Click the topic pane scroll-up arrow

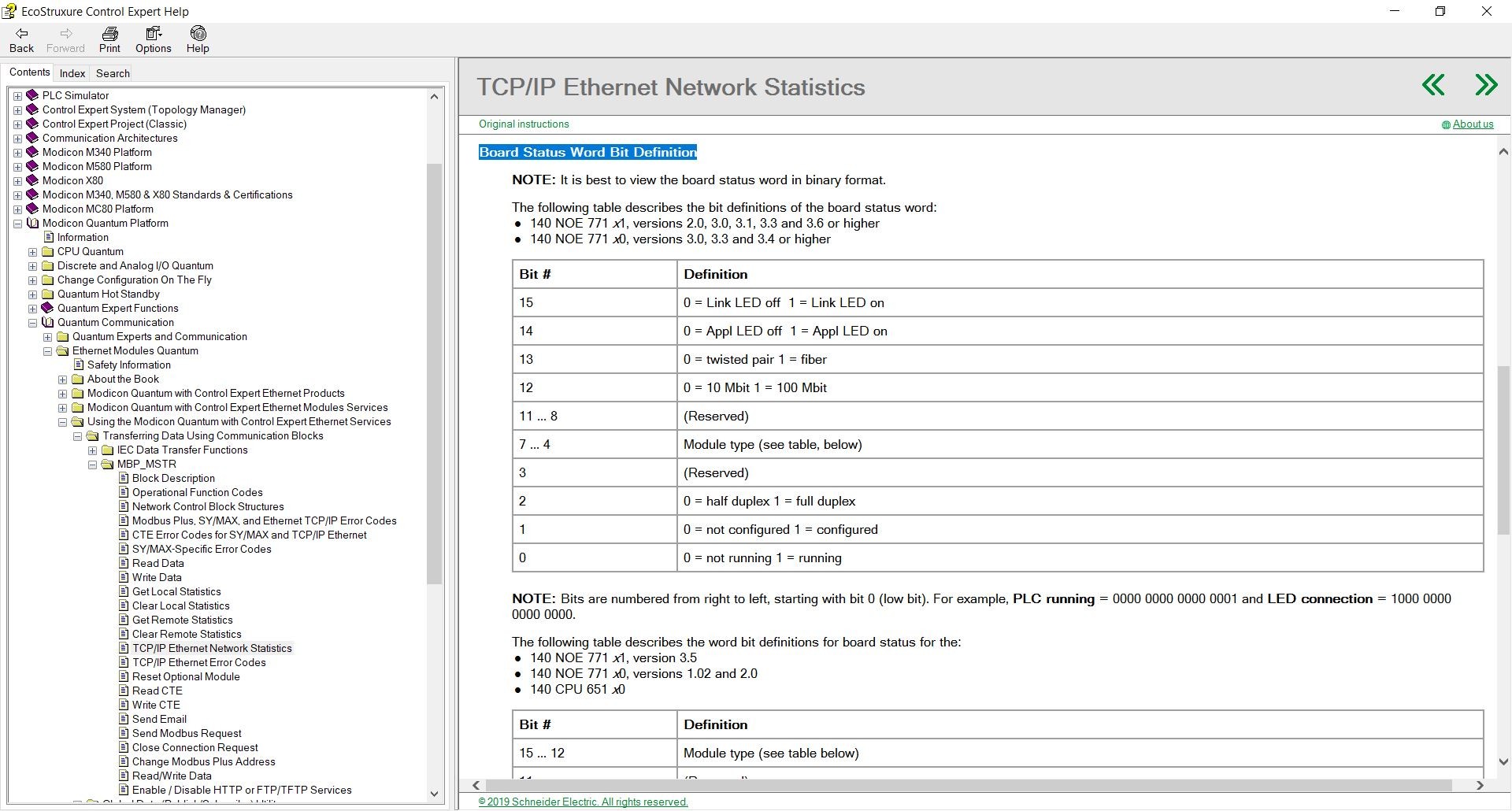click(1503, 151)
